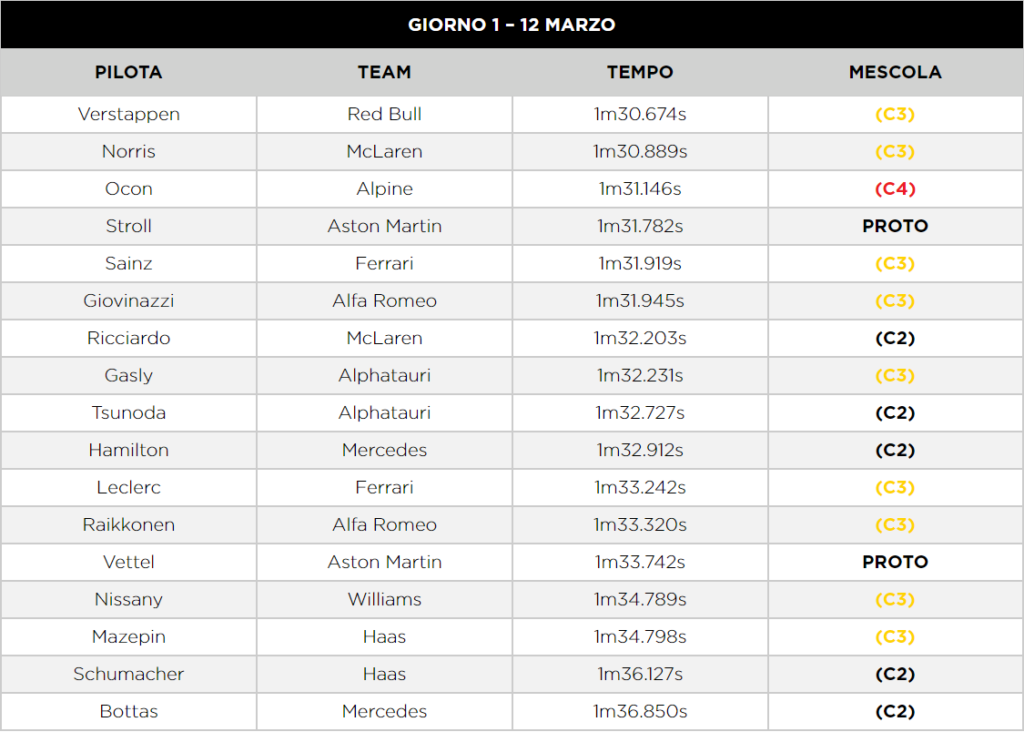Click the MESCOLA column header

(895, 72)
